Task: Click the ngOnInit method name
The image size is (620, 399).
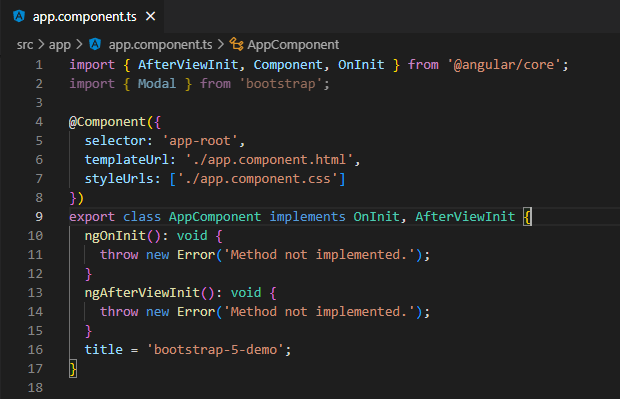Action: pyautogui.click(x=115, y=236)
